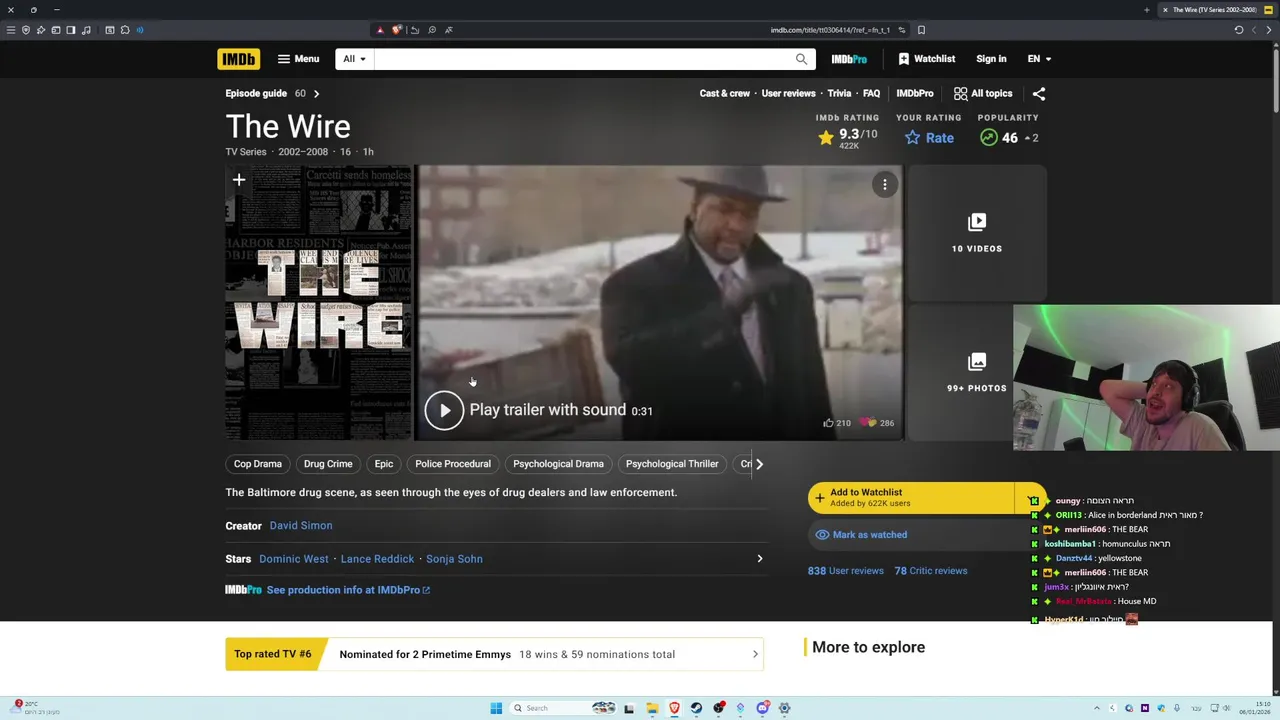Open trailer three-dot options menu
This screenshot has height=720, width=1280.
(884, 184)
